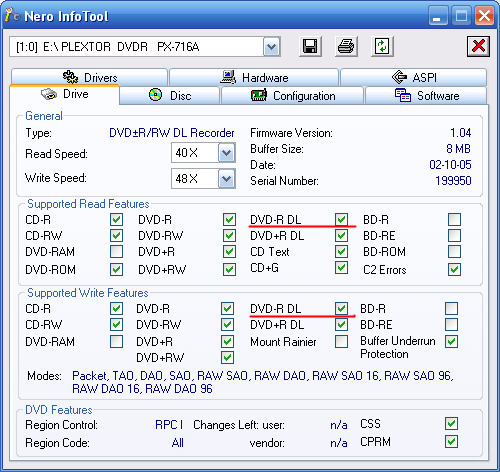
Task: Toggle DVD+RW write feature checkbox
Action: click(227, 357)
